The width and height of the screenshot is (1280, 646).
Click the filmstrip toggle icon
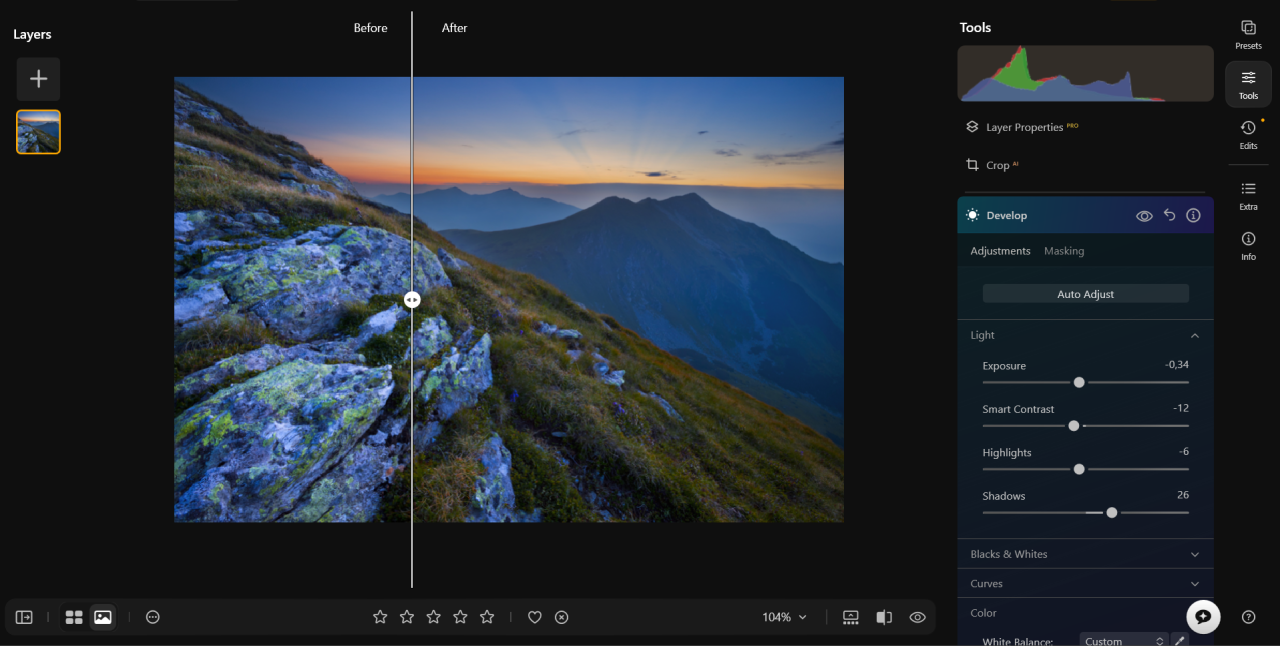pyautogui.click(x=851, y=617)
